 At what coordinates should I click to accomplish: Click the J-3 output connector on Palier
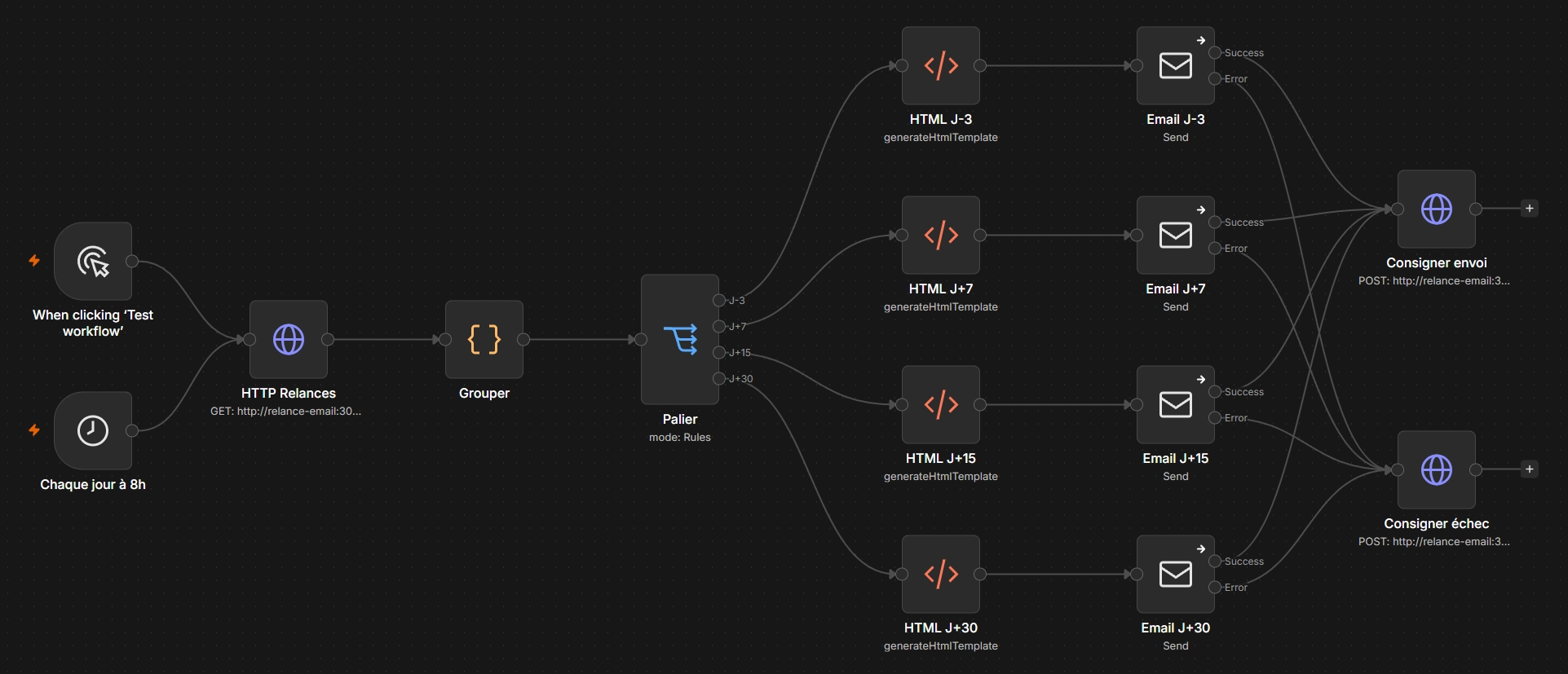(x=719, y=300)
